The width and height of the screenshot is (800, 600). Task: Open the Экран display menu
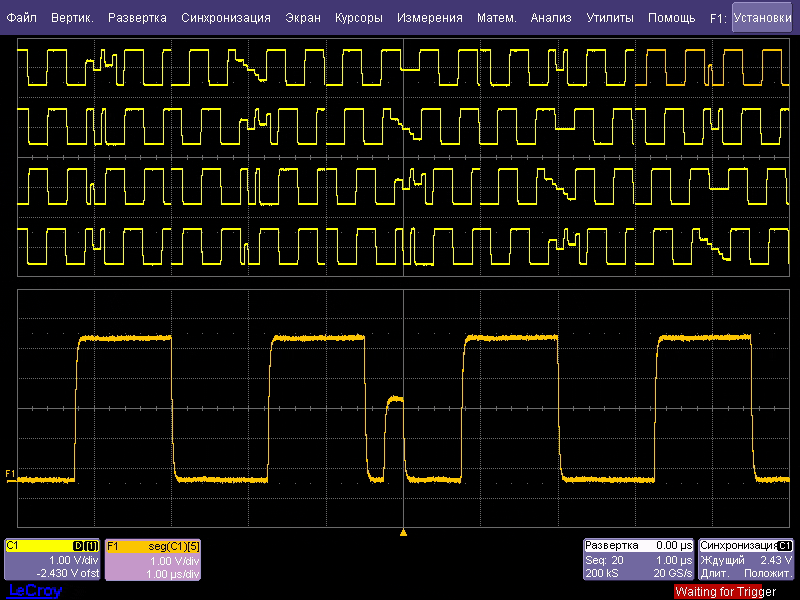pos(303,18)
